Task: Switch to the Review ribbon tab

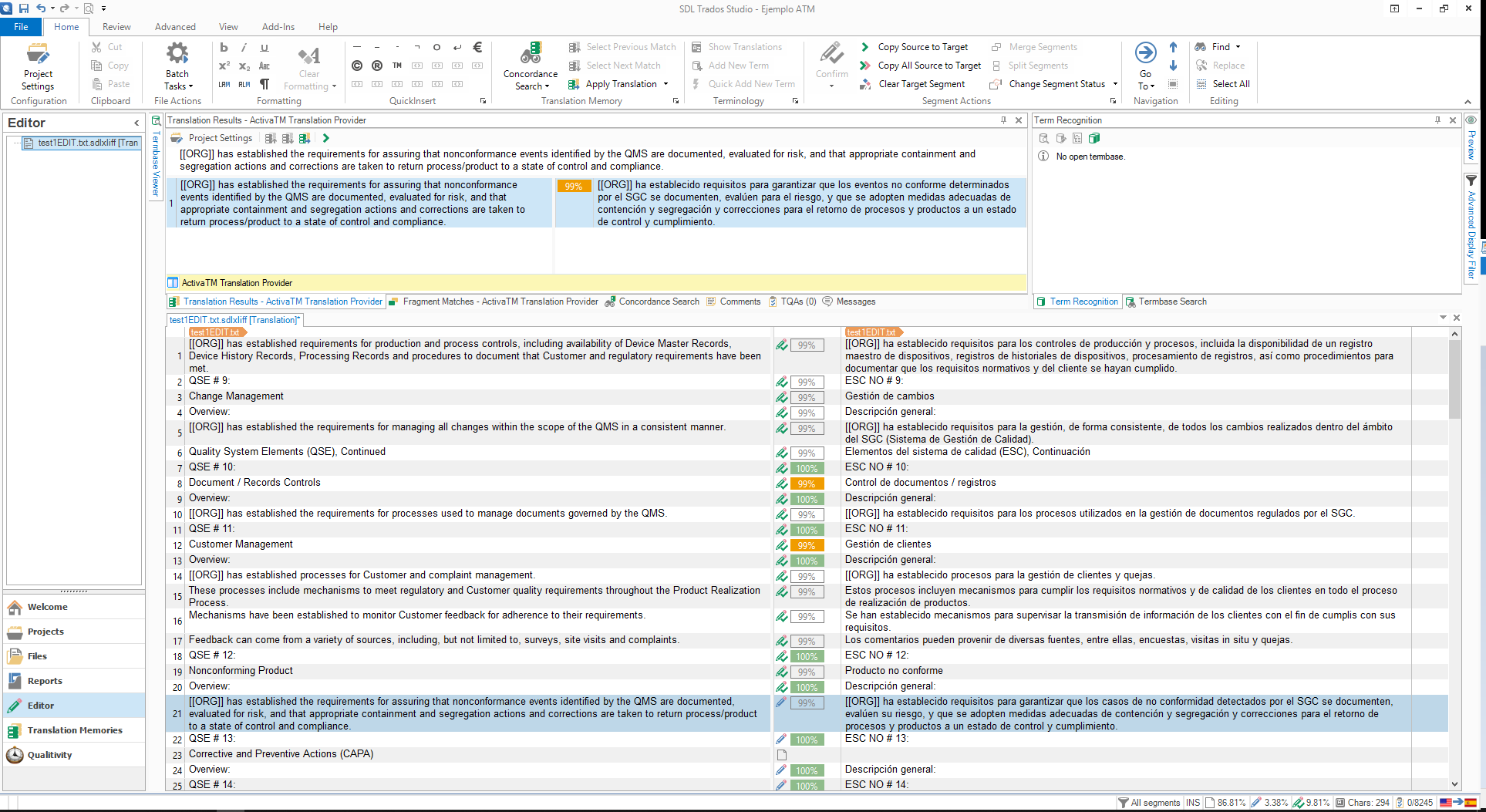Action: tap(116, 26)
